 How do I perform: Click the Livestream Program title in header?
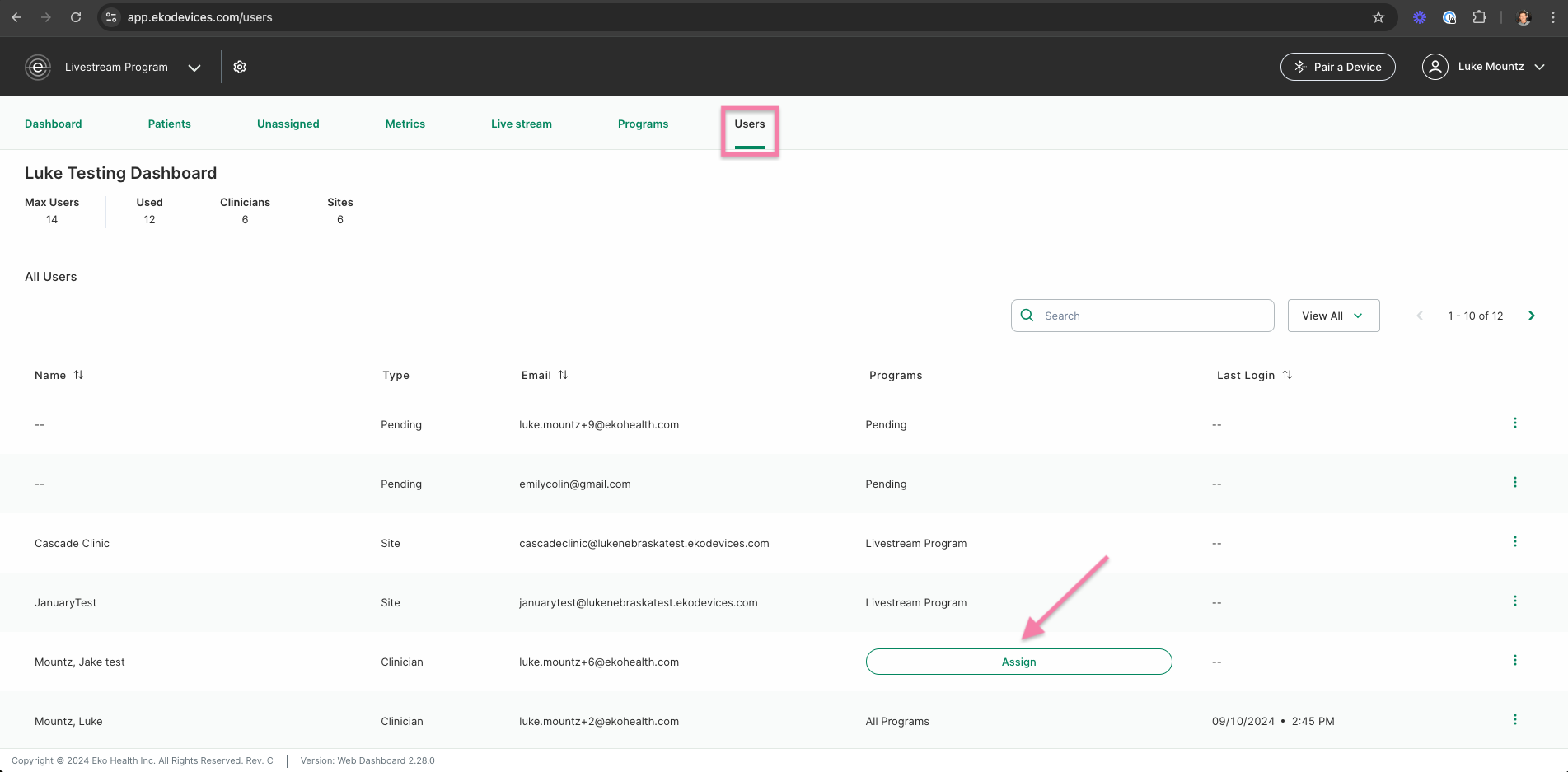coord(116,67)
